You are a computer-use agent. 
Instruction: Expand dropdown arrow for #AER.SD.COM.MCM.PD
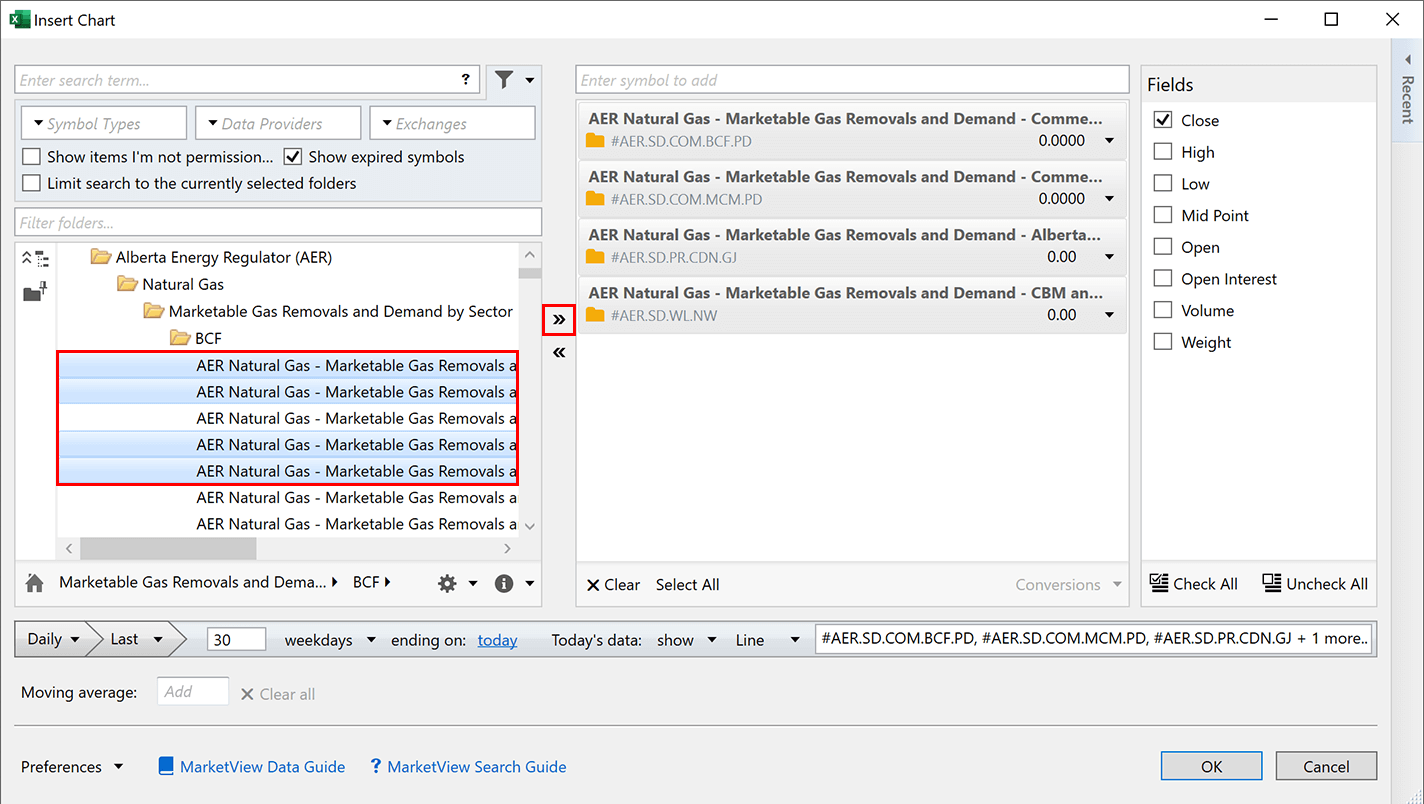[1109, 199]
